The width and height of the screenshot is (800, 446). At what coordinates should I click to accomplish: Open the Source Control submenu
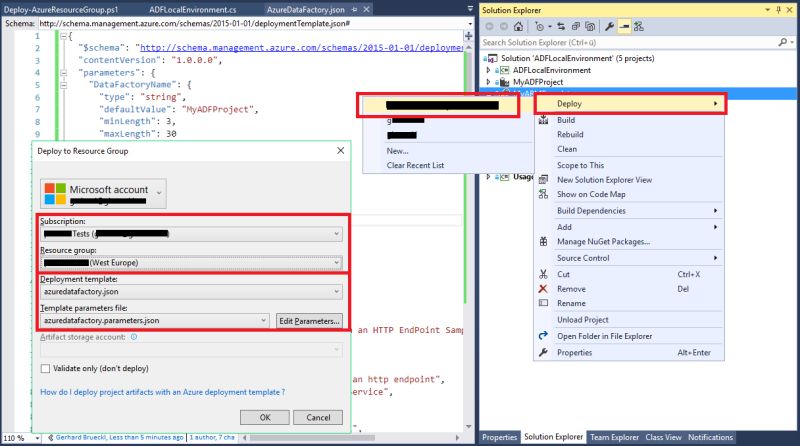coord(629,258)
